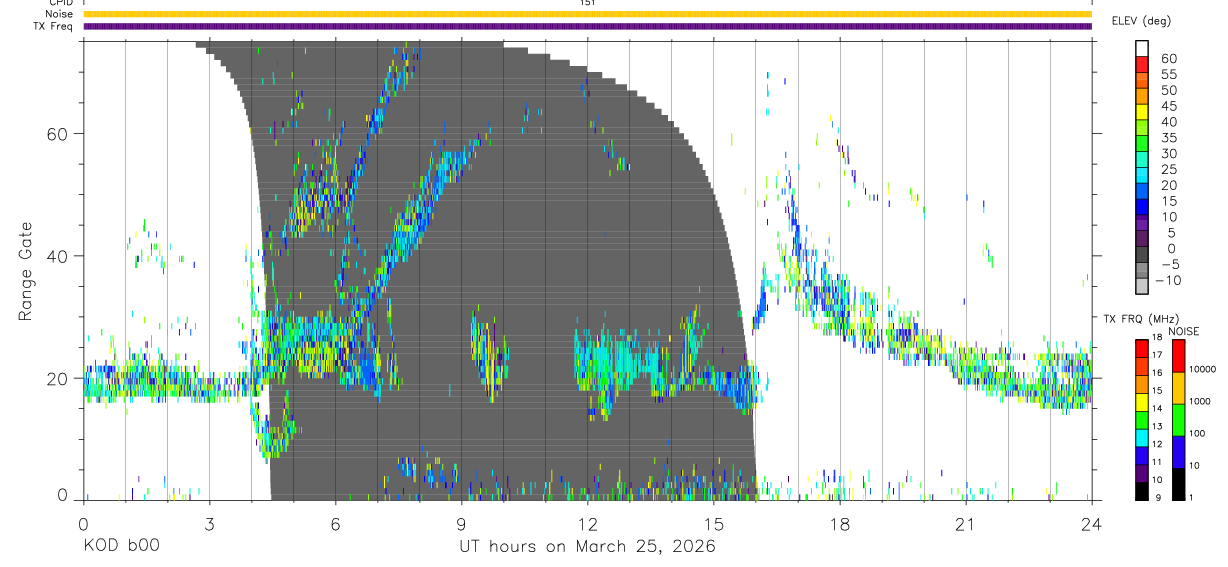This screenshot has height=567, width=1228.
Task: Click the '10000' label on NOISE colorbar
Action: (x=1203, y=369)
